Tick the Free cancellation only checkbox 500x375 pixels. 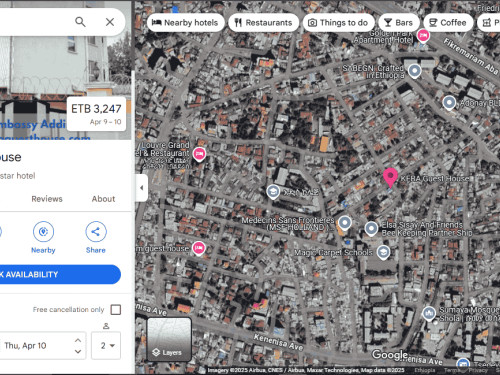tap(116, 309)
